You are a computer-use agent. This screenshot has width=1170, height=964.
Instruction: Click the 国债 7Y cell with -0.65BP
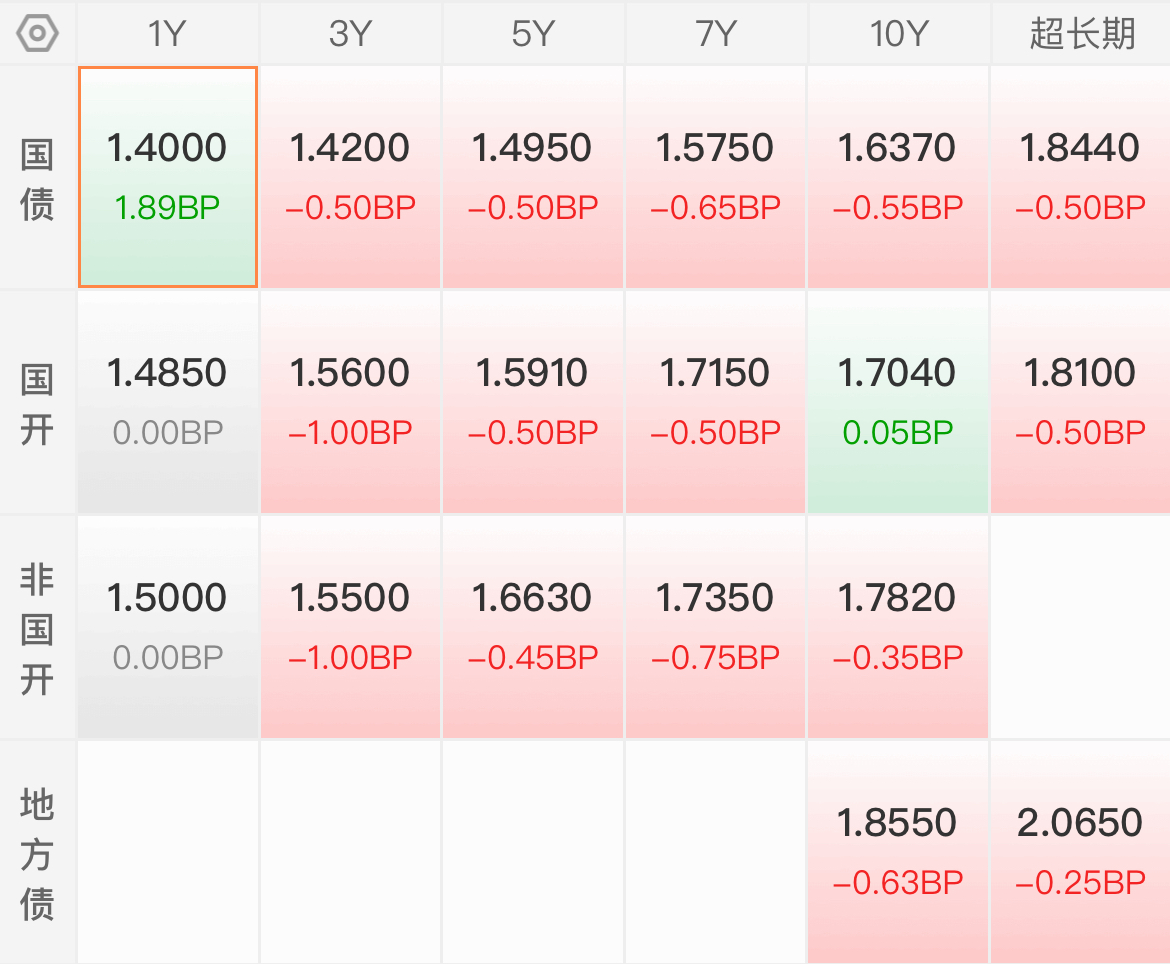(x=716, y=177)
